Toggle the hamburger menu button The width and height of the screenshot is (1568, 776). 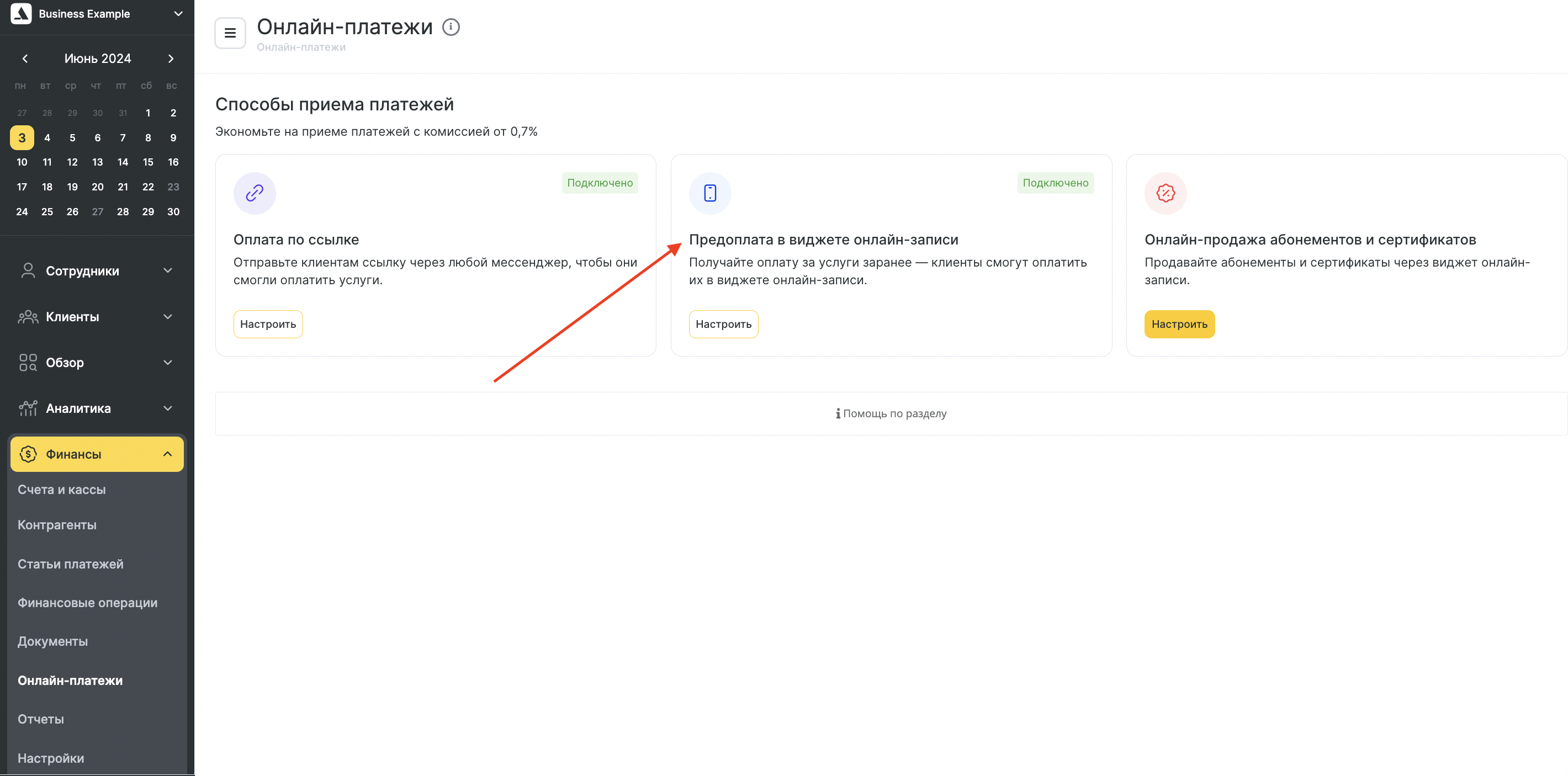[x=230, y=33]
